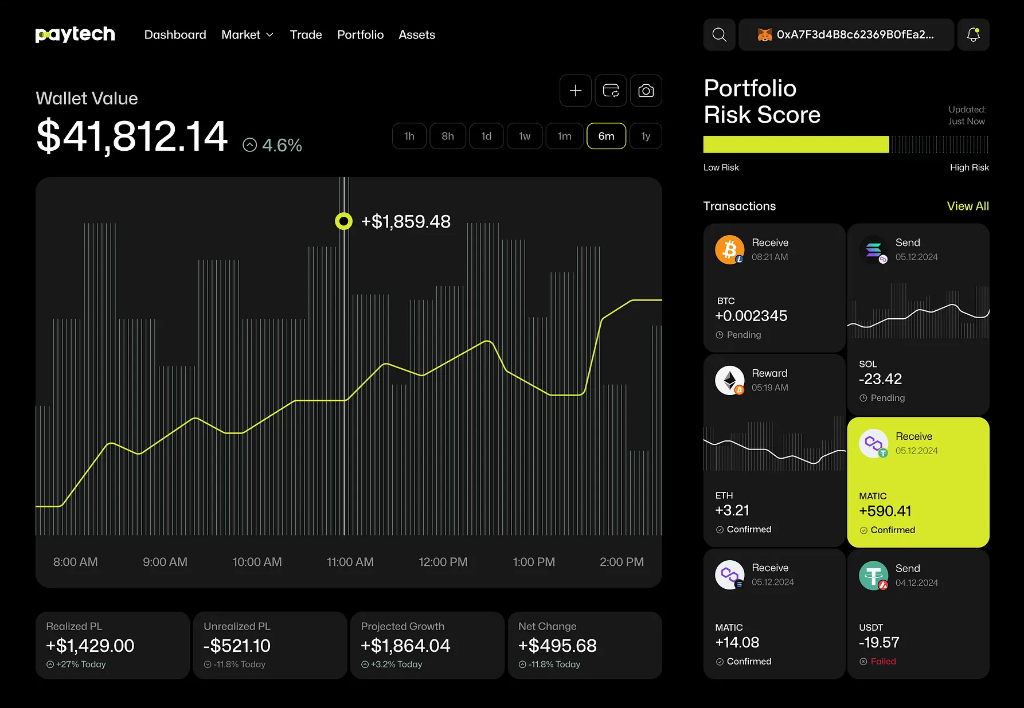This screenshot has height=708, width=1024.
Task: Switch timeframe to 1y
Action: 645,135
